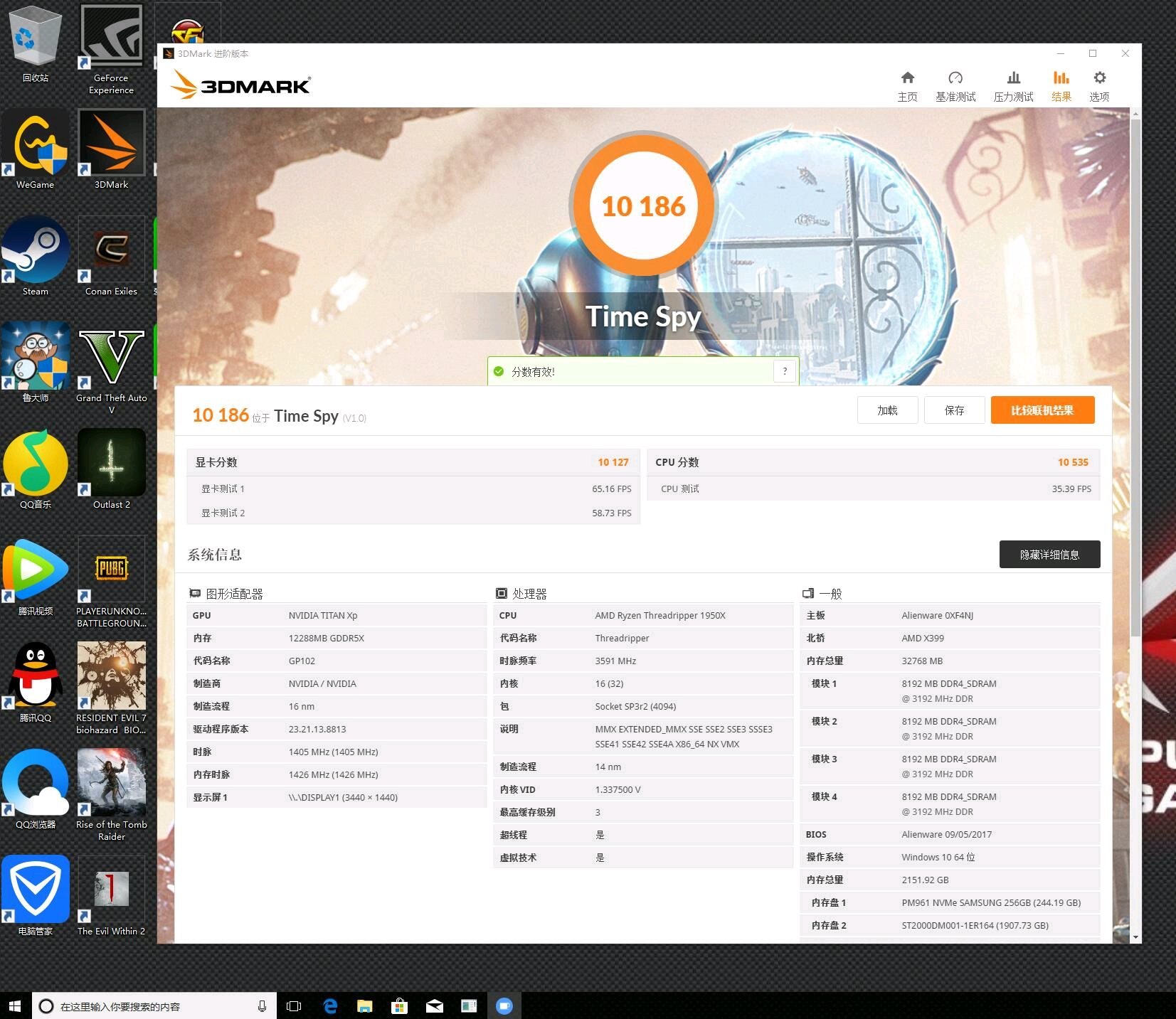Image resolution: width=1176 pixels, height=1019 pixels.
Task: Open RESIDENT EVIL 7 desktop shortcut
Action: click(112, 688)
